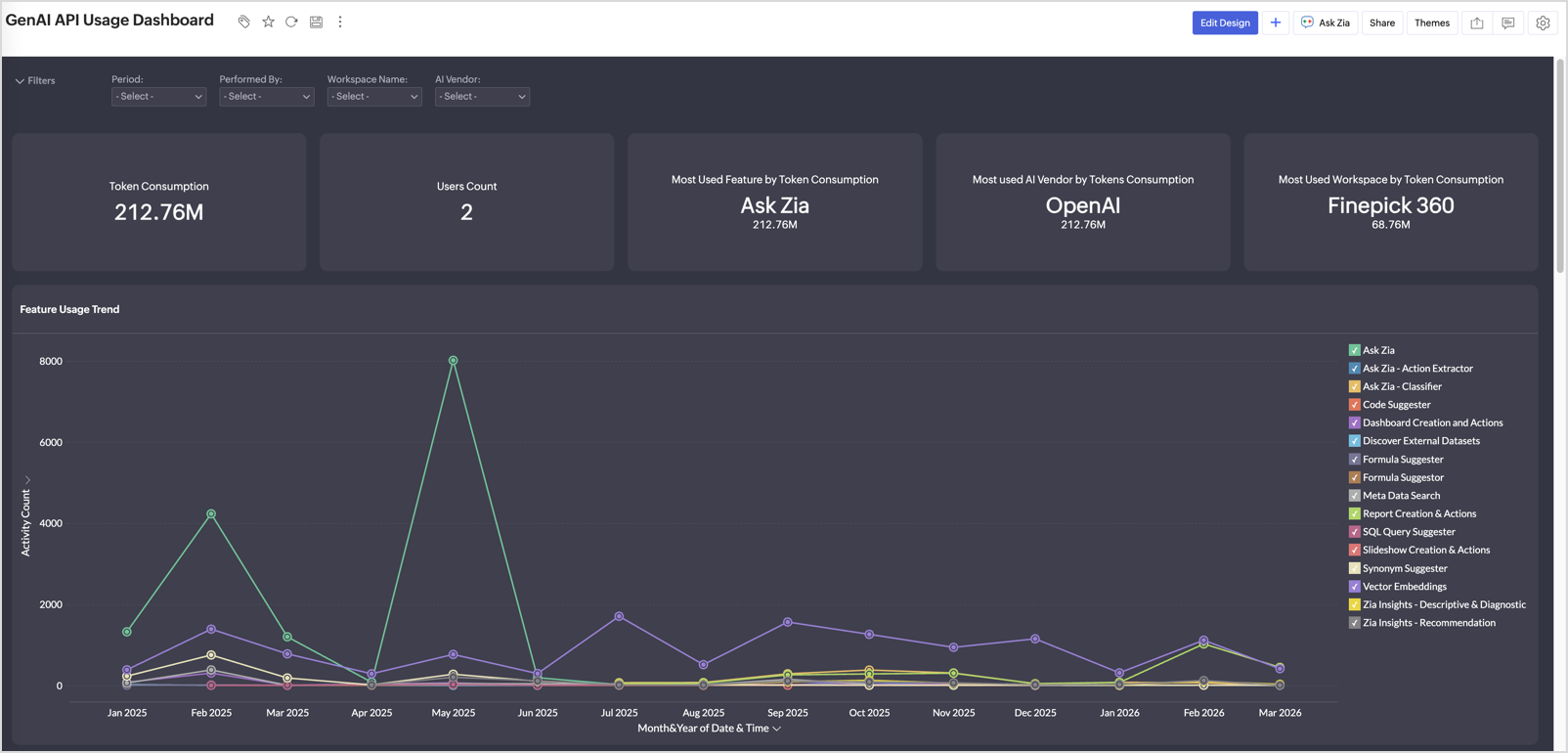Image resolution: width=1568 pixels, height=753 pixels.
Task: Collapse the Filters section
Action: [x=35, y=81]
